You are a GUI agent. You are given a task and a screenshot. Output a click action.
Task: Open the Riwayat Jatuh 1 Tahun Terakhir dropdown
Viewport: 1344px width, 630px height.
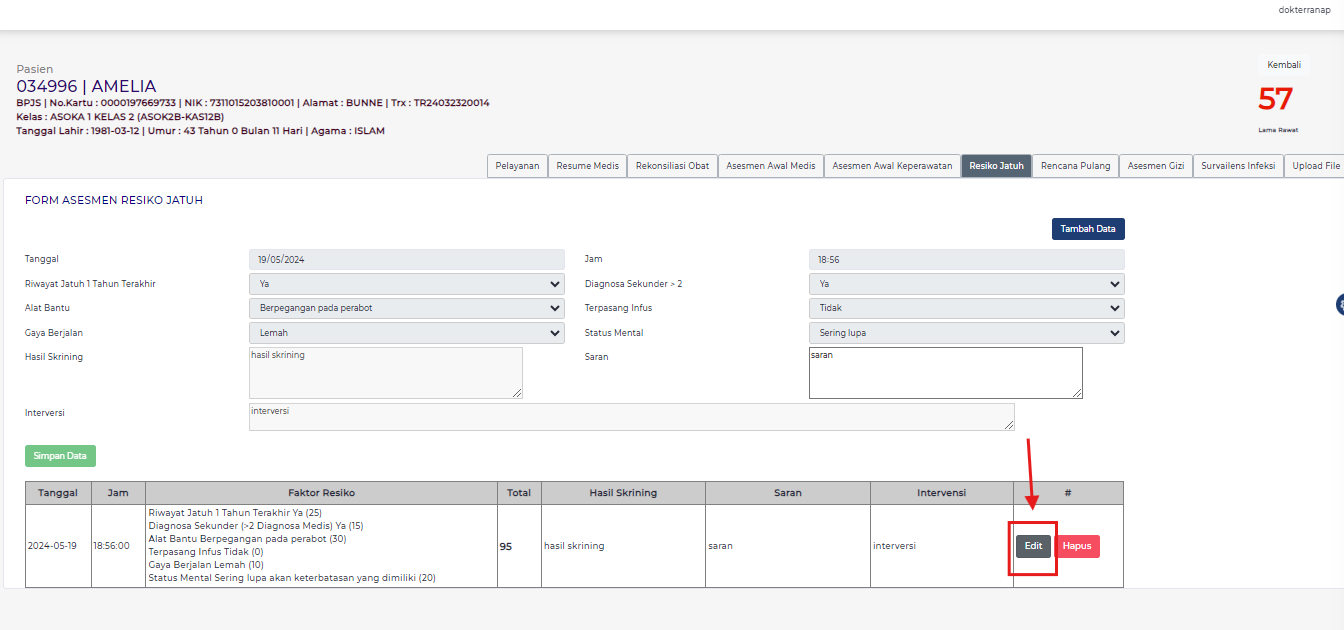(406, 283)
